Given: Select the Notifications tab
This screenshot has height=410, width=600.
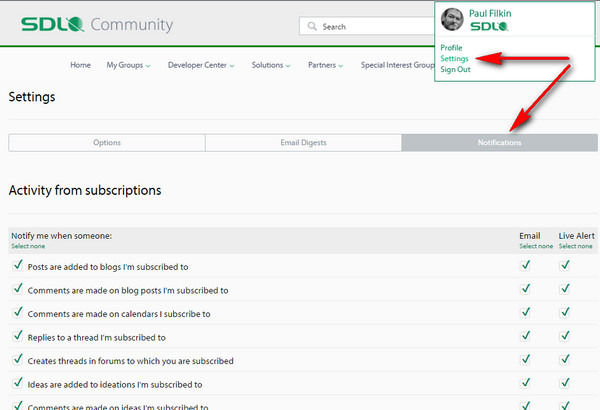Looking at the screenshot, I should (499, 143).
